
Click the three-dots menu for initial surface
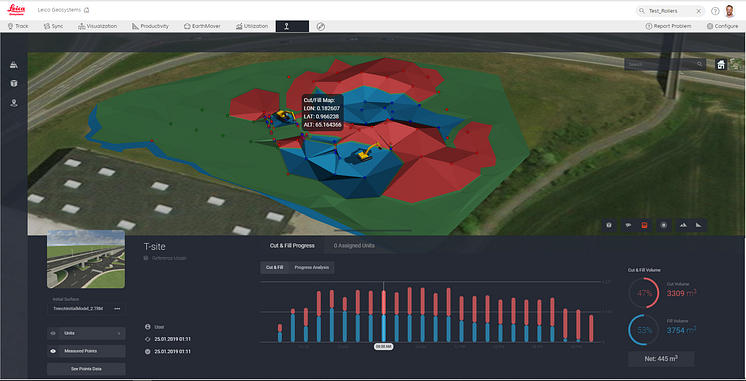pos(117,309)
